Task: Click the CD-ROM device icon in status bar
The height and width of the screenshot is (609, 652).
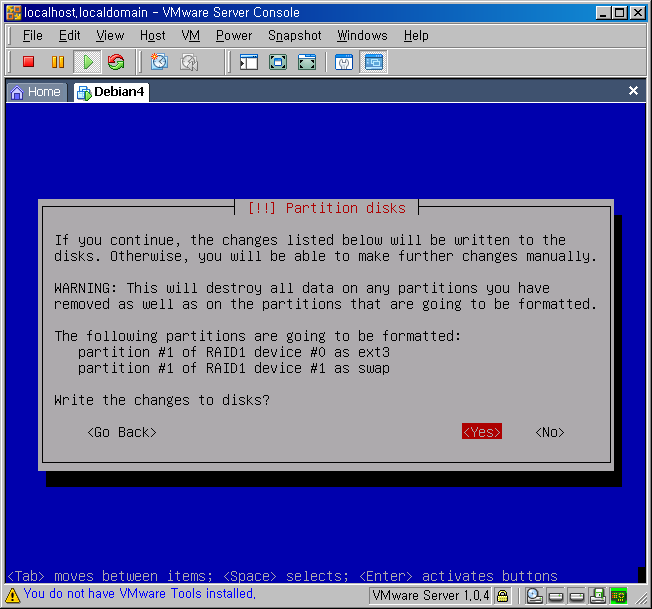Action: tap(535, 596)
